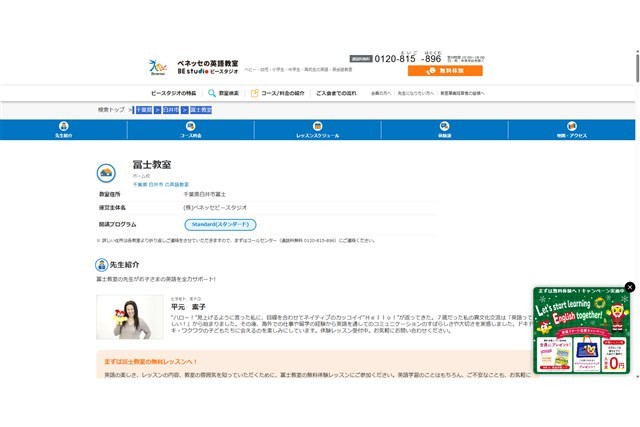Open the BE studio ベネッセの英語教室 home logo
The image size is (640, 427).
[x=208, y=67]
